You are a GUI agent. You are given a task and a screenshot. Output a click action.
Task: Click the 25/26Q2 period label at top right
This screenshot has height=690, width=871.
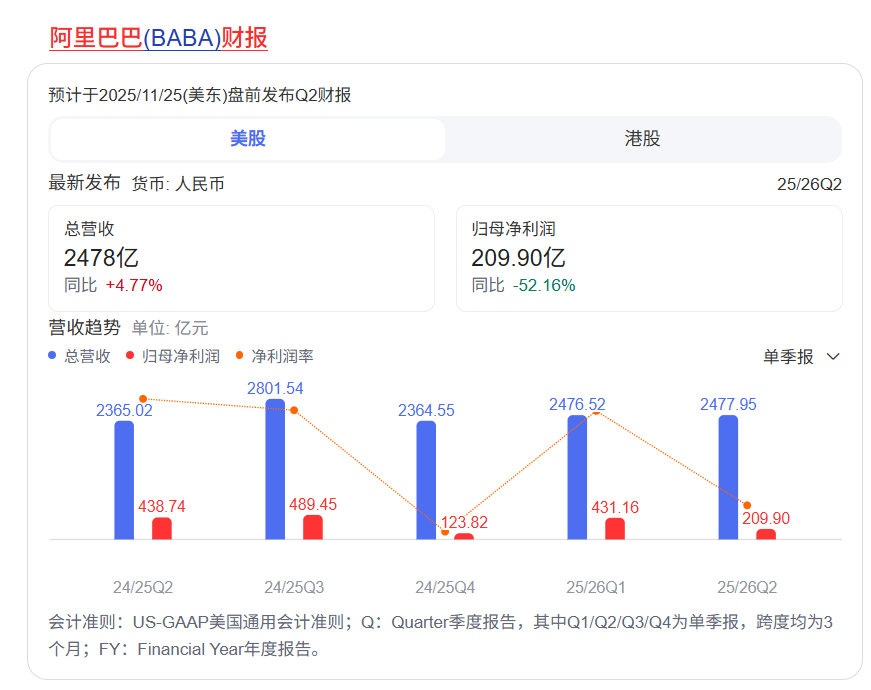click(x=809, y=184)
